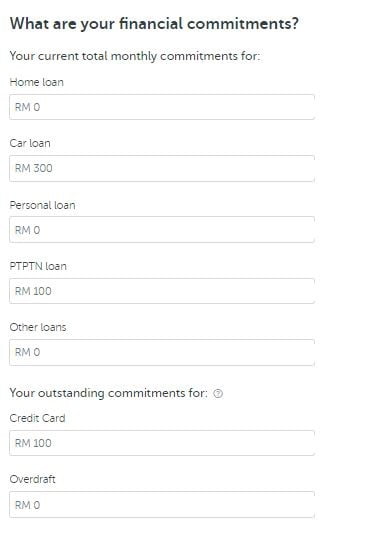This screenshot has width=371, height=534.
Task: Focus the Home loan amount field
Action: coord(162,107)
